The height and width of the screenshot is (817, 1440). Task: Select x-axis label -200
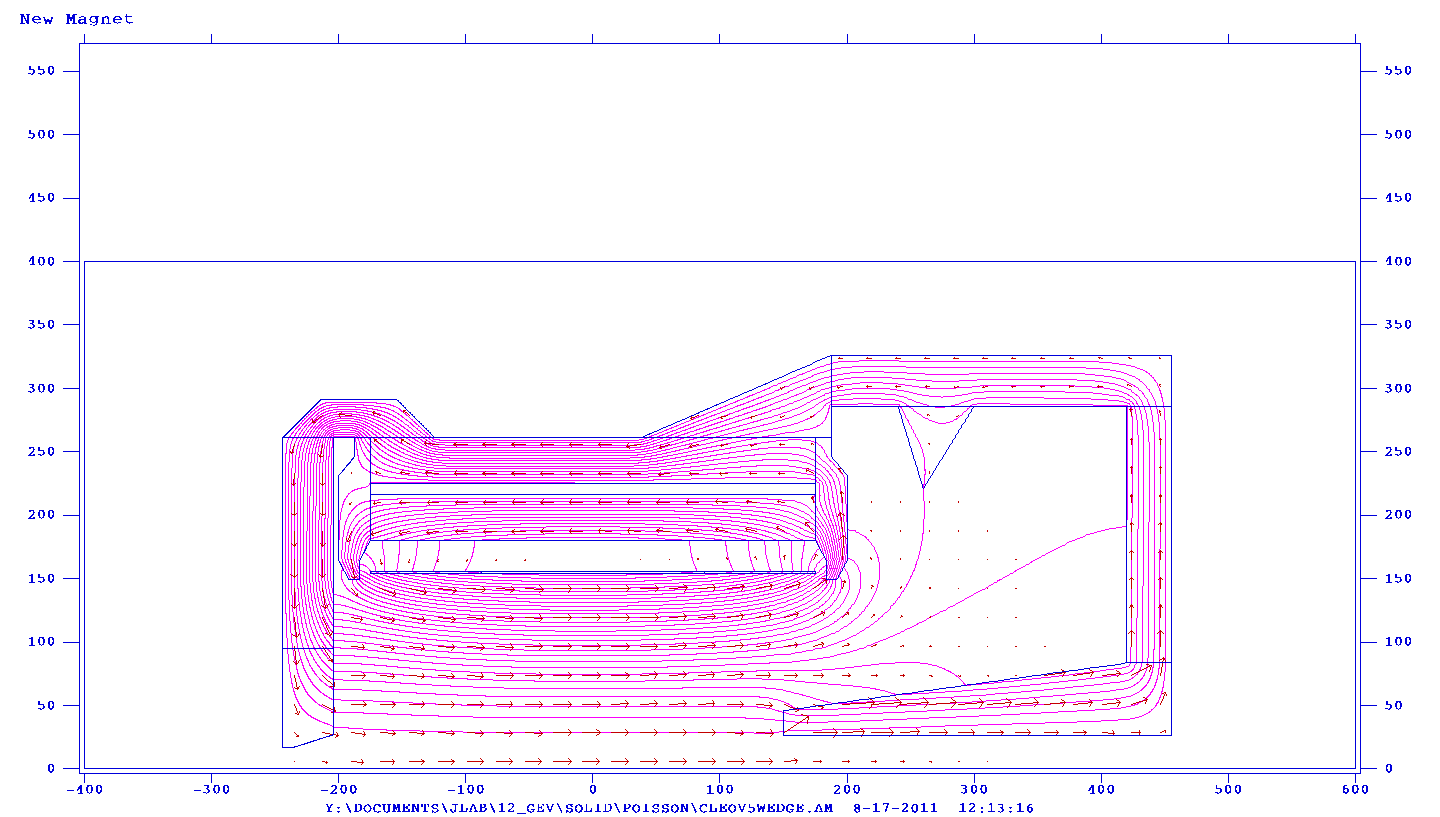(338, 789)
